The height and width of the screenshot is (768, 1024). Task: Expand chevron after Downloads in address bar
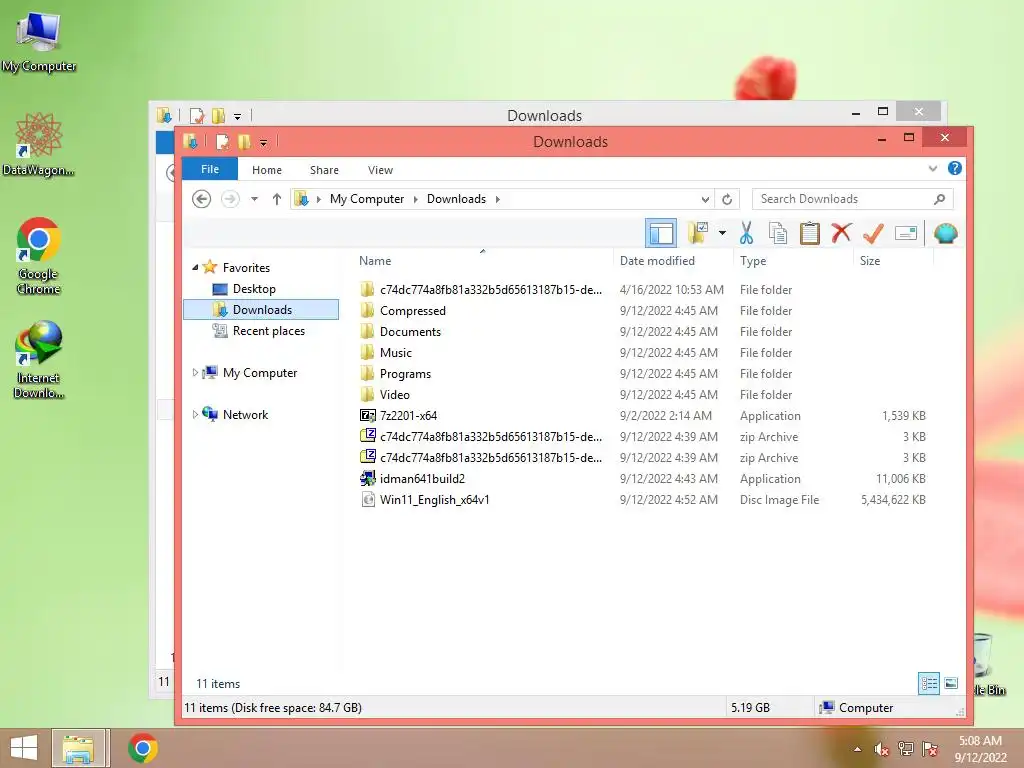click(x=498, y=199)
